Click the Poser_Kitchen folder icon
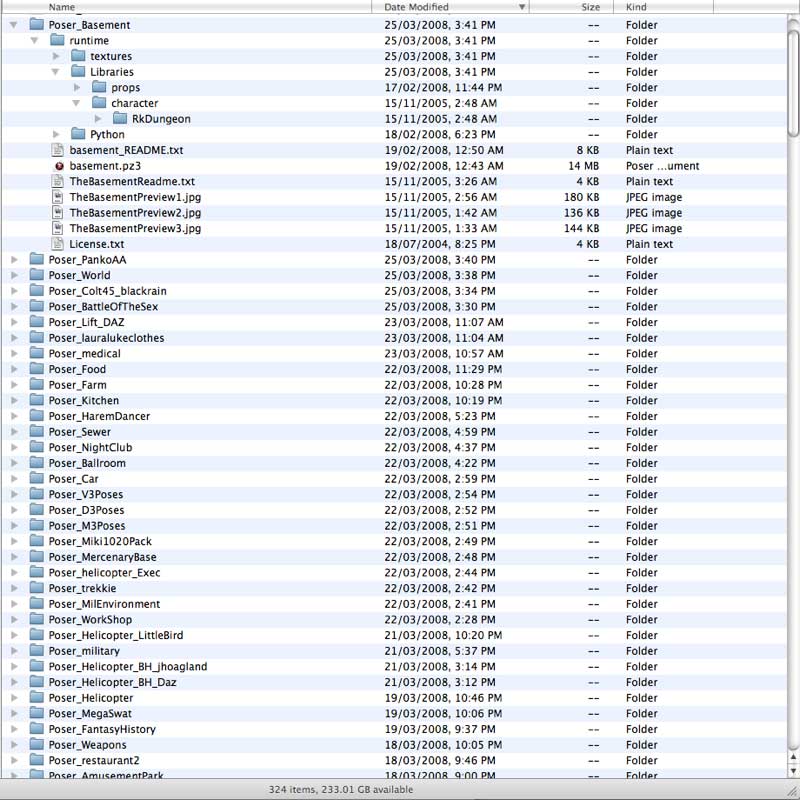This screenshot has width=800, height=800. [x=36, y=400]
